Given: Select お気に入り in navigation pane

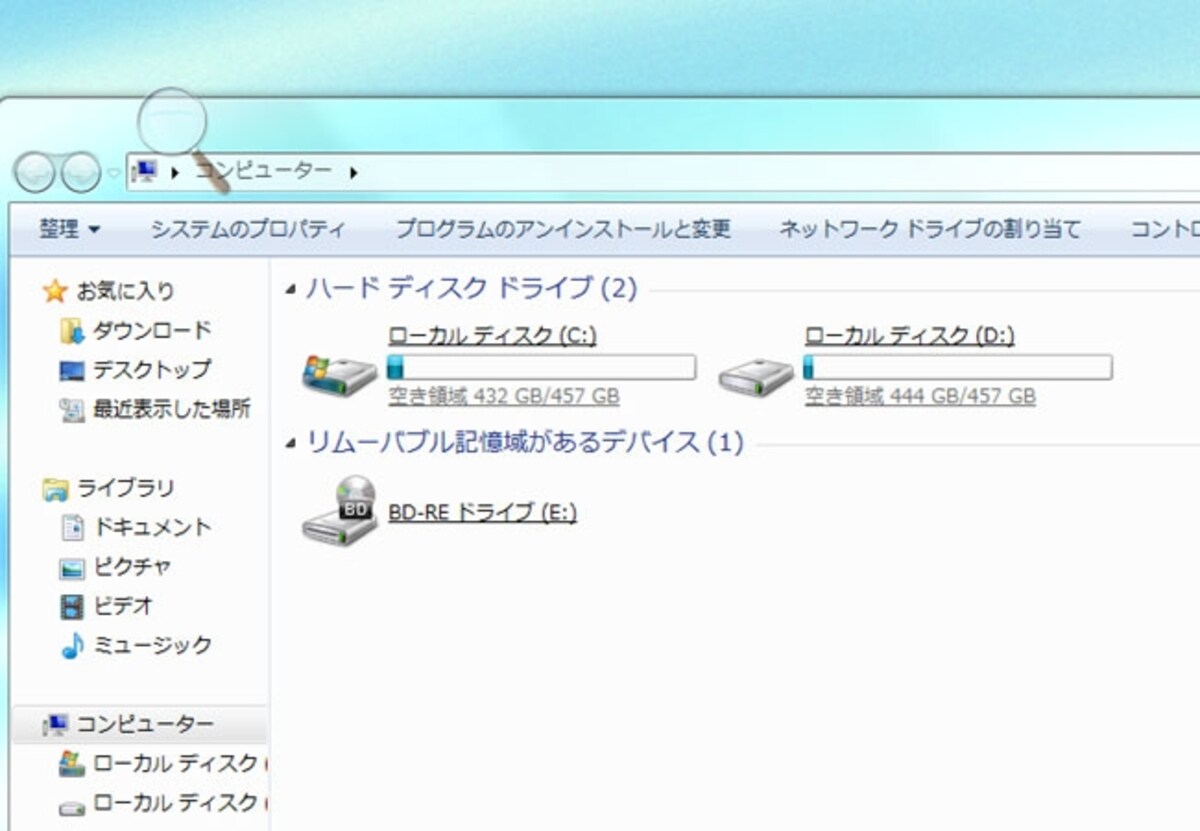Looking at the screenshot, I should coord(125,291).
